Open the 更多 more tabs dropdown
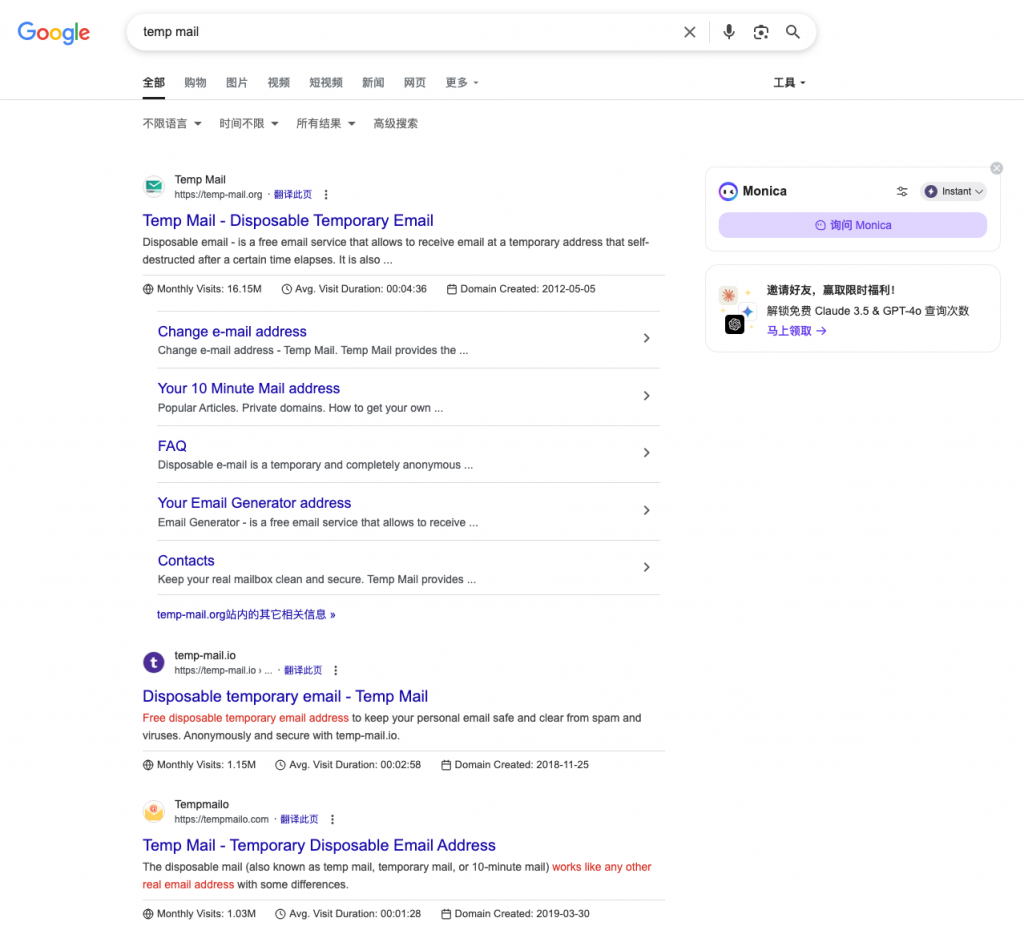This screenshot has height=938, width=1024. click(x=462, y=83)
